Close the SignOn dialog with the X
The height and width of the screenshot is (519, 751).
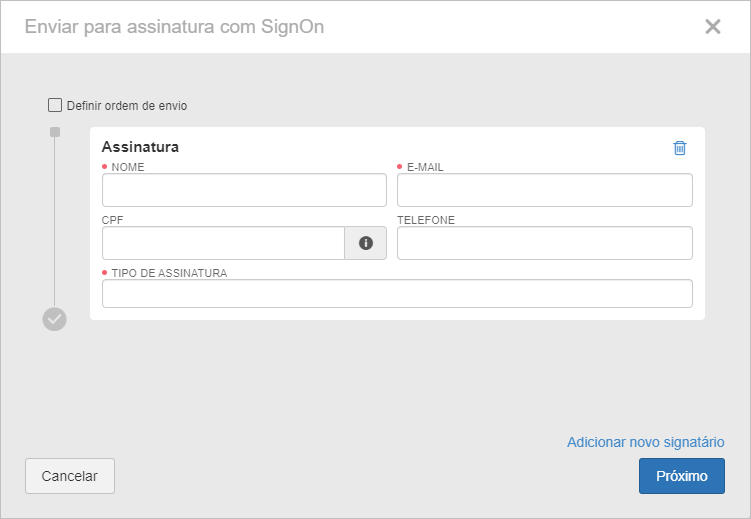[713, 27]
